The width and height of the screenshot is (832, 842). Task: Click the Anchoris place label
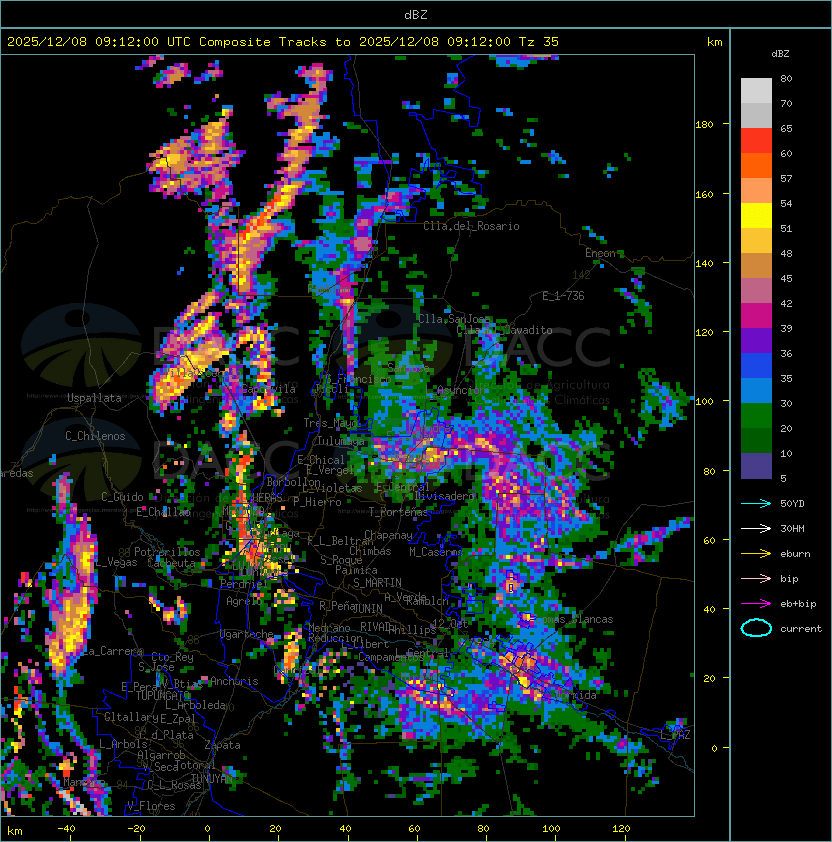(x=234, y=681)
